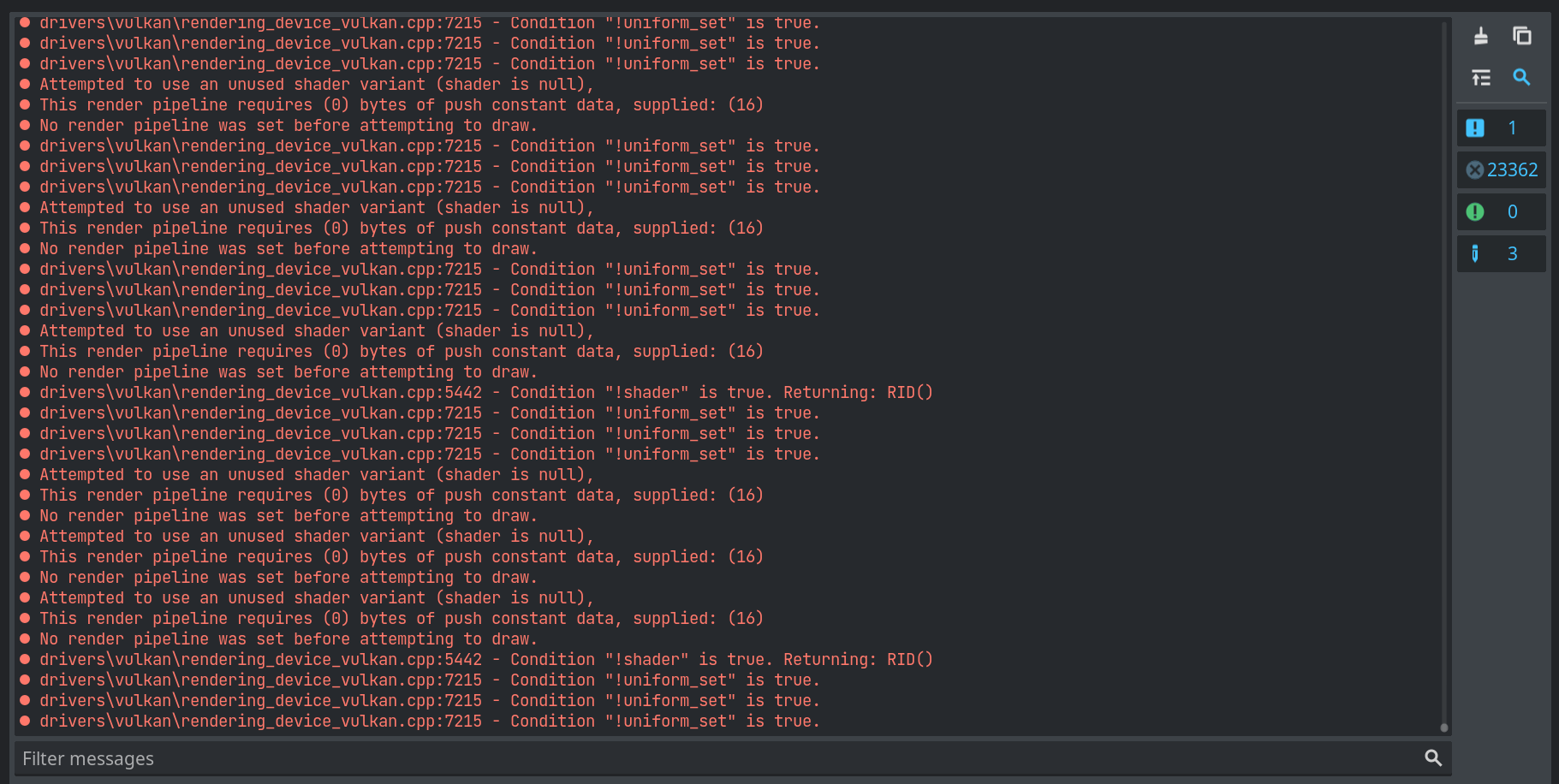
Task: Toggle standard messages filter showing 1
Action: [x=1502, y=128]
